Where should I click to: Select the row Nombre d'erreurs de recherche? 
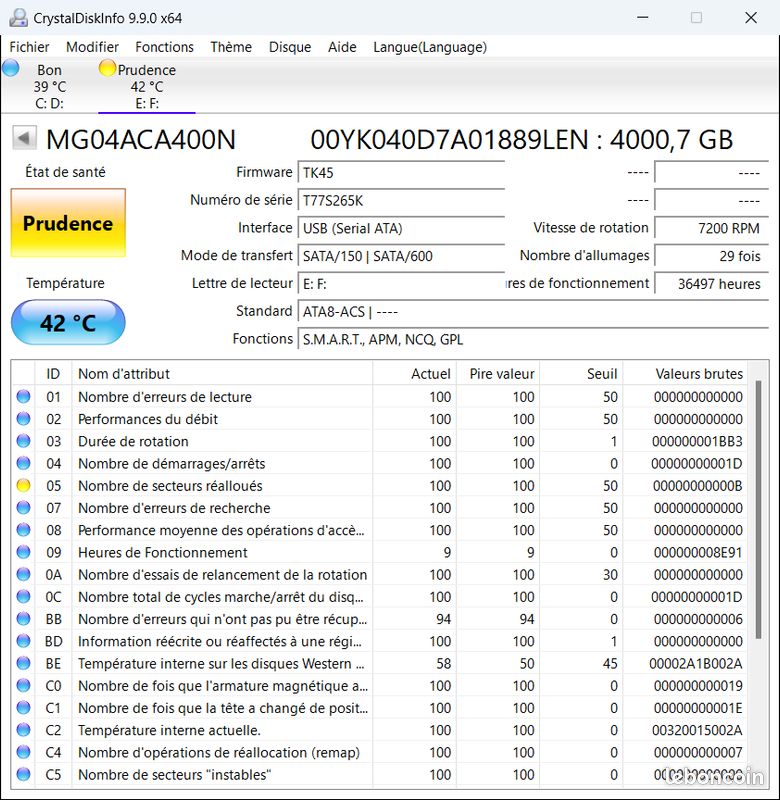pos(380,508)
